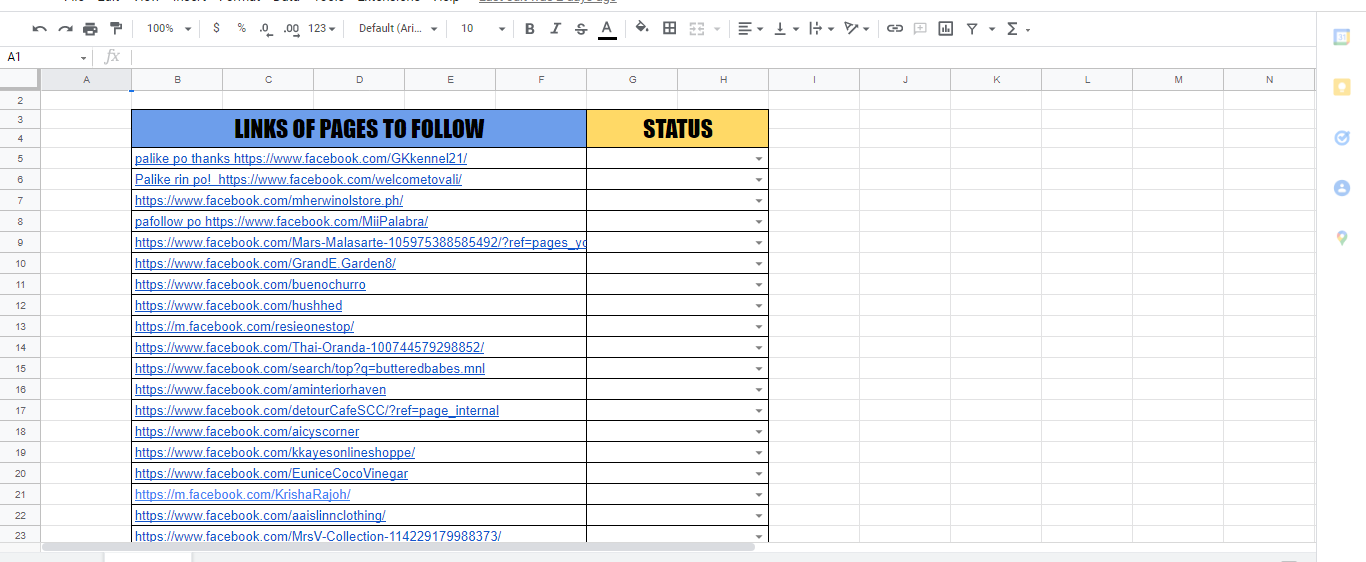Open Google Keep in side panel

pos(1342,87)
